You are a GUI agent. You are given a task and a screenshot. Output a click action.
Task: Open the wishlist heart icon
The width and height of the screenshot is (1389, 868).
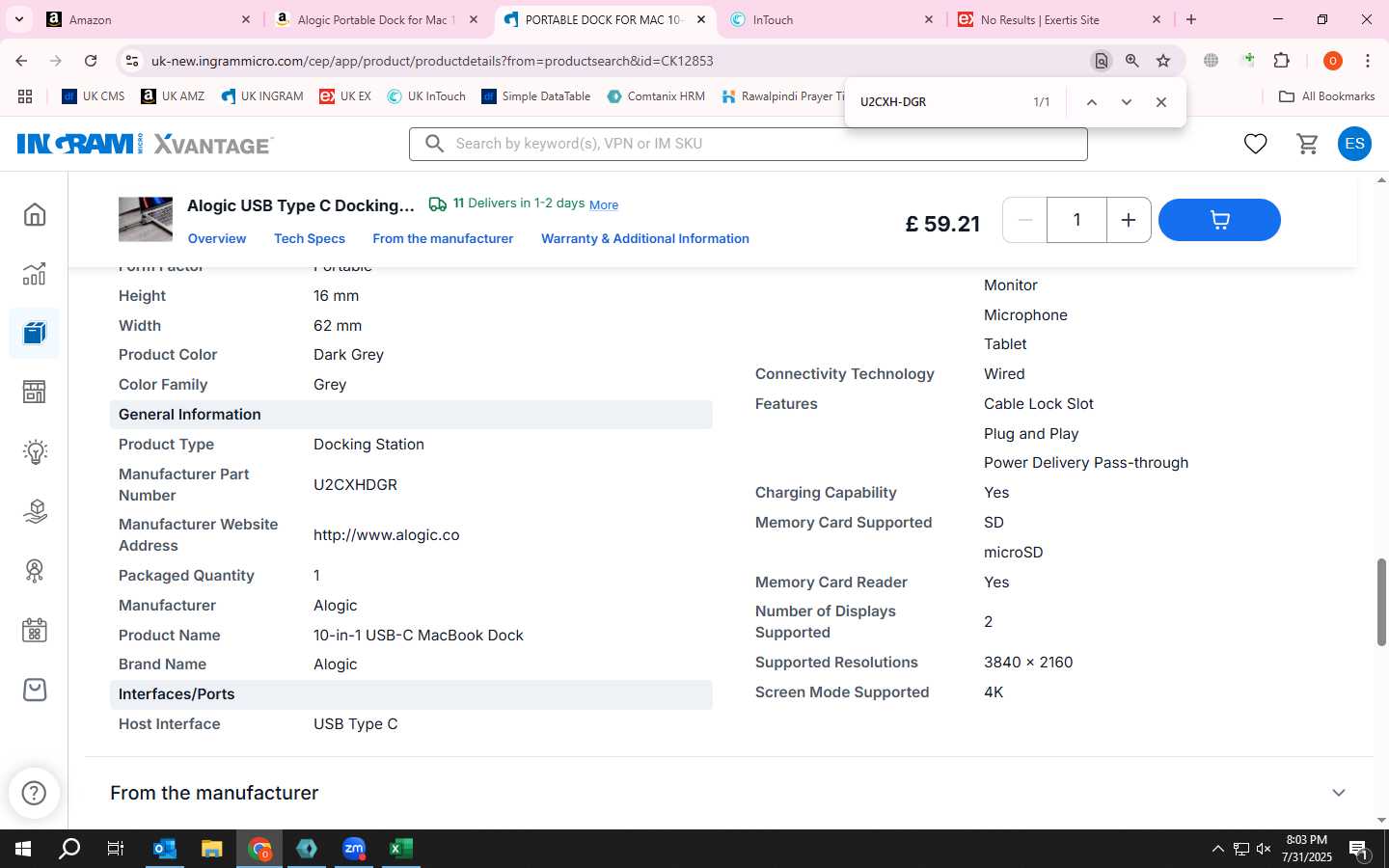click(1255, 144)
